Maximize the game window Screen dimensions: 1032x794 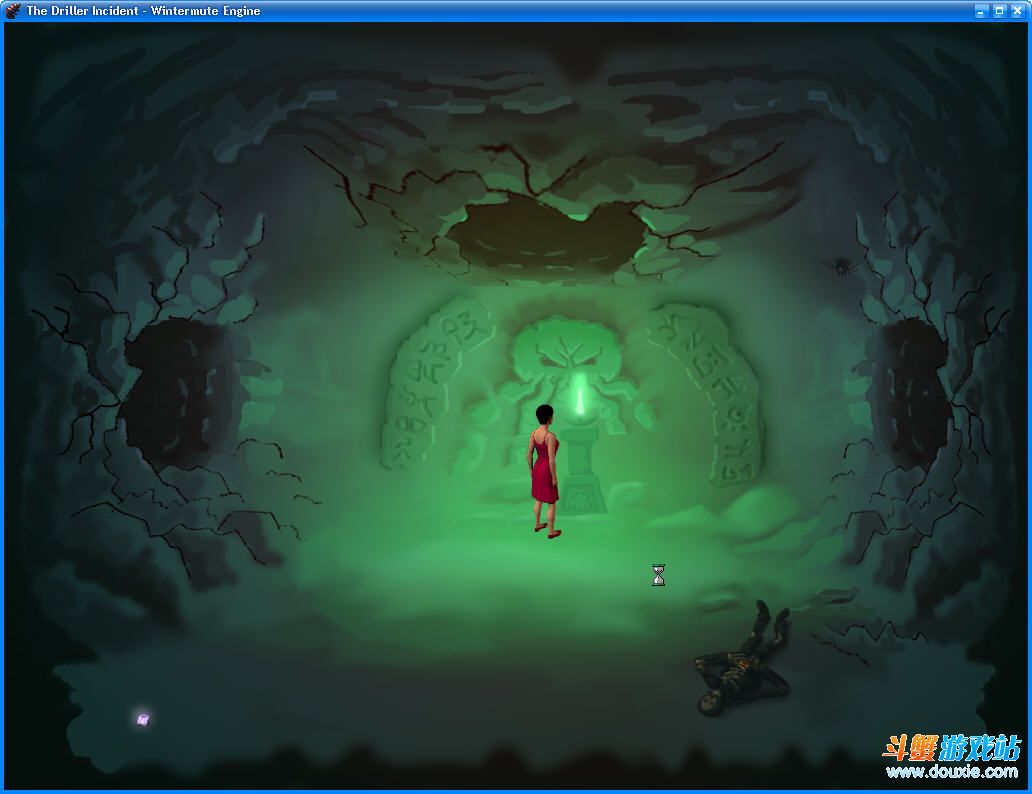tap(999, 11)
